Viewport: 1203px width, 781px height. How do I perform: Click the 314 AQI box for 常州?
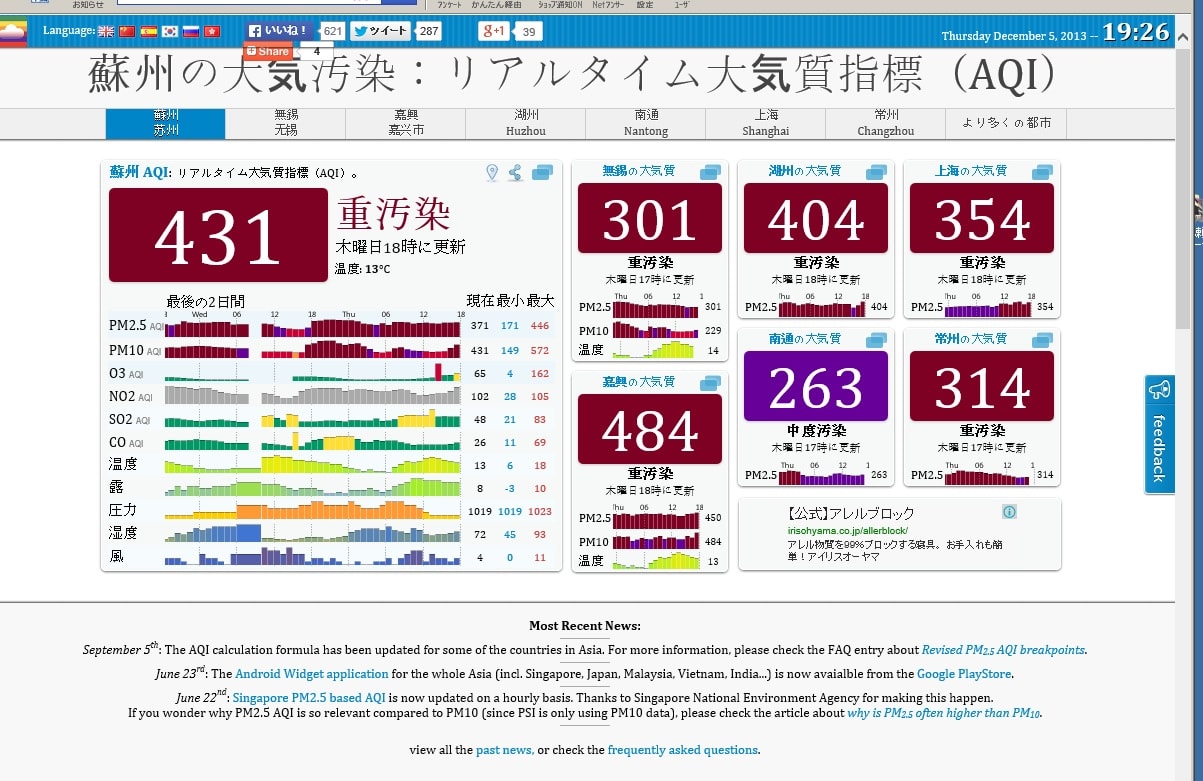(981, 386)
